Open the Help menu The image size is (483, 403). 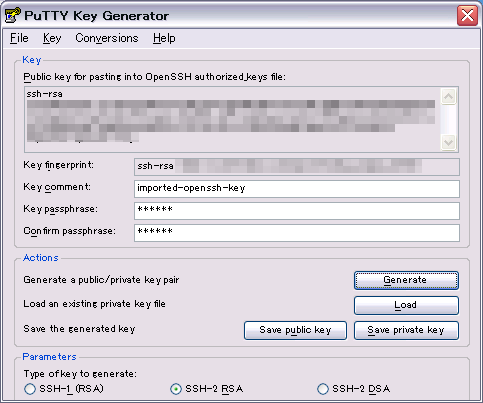pos(164,38)
